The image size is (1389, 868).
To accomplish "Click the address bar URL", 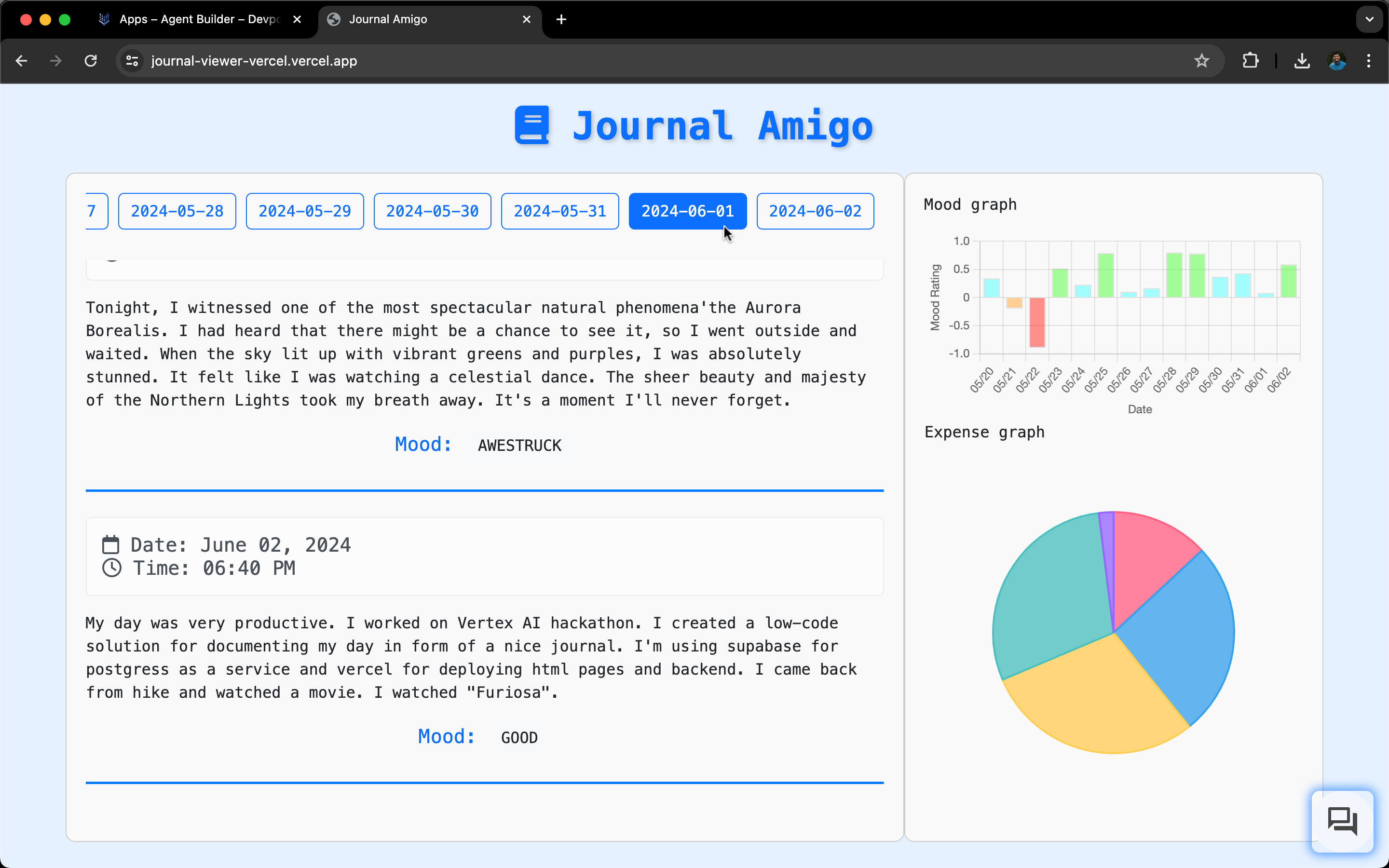I will point(254,61).
